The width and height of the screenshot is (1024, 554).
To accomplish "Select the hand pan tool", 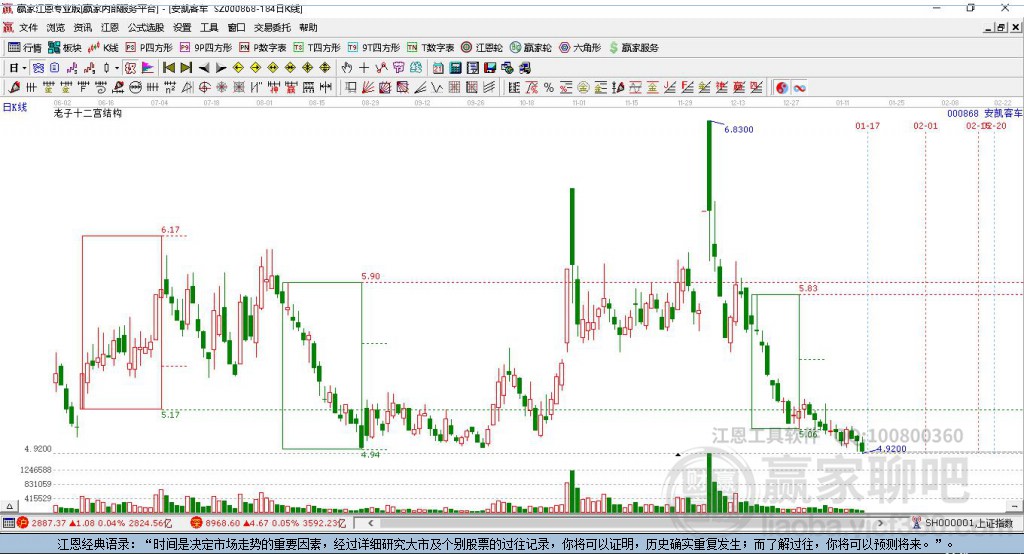I will [347, 67].
